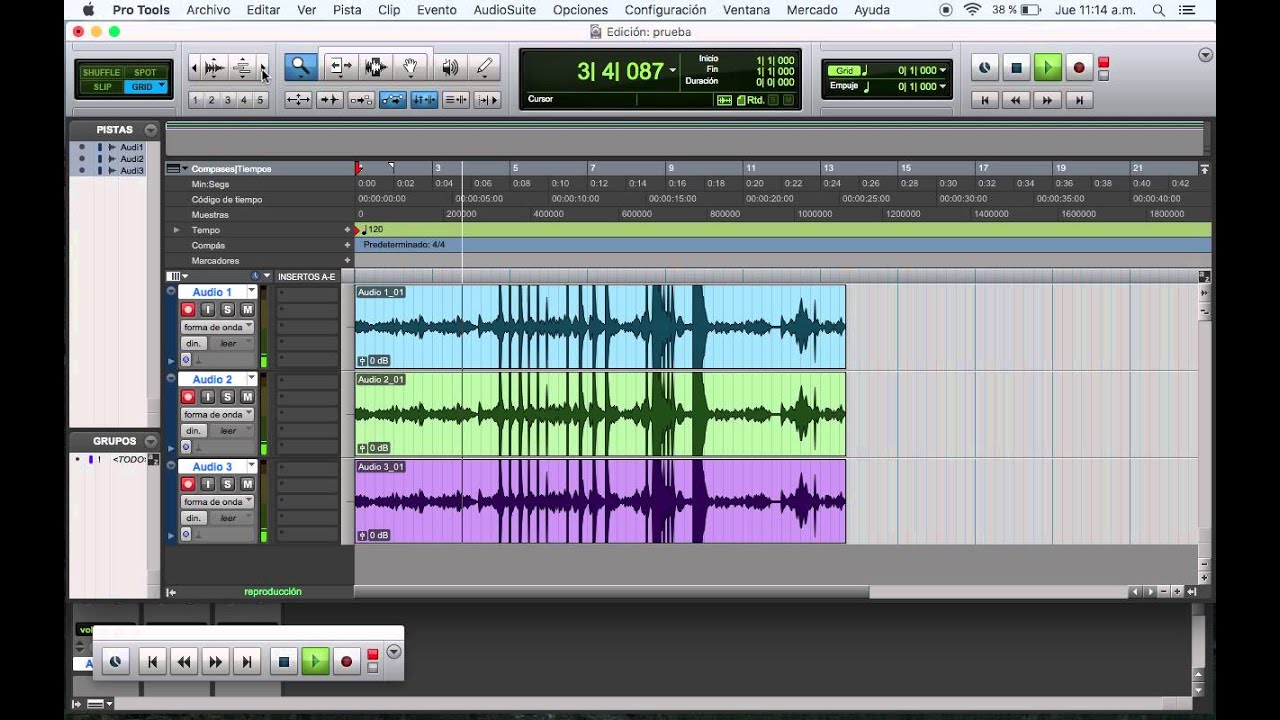This screenshot has width=1280, height=720.
Task: Click bar 9 on Compases ruler
Action: (671, 168)
